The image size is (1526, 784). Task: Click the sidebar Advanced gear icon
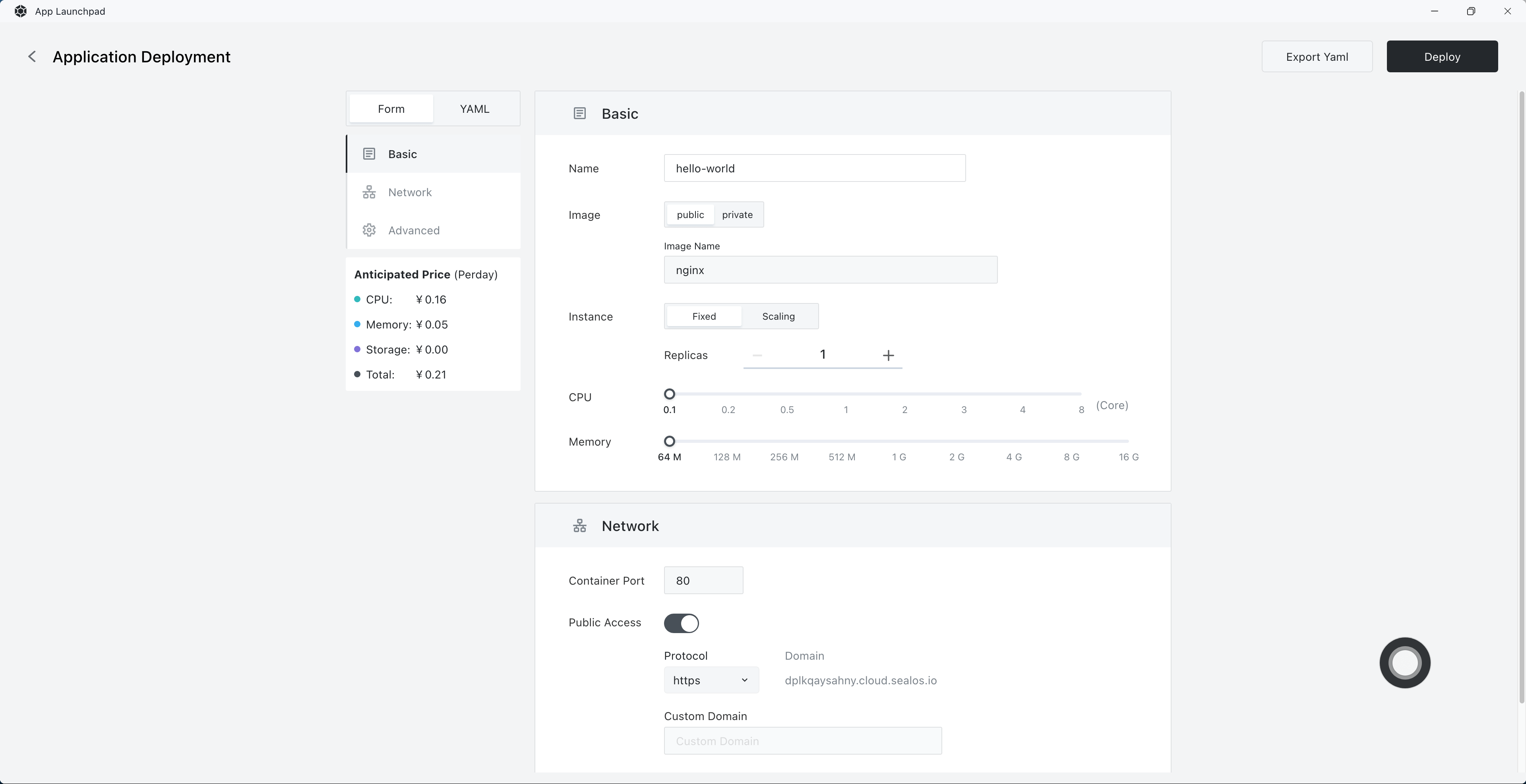click(369, 230)
